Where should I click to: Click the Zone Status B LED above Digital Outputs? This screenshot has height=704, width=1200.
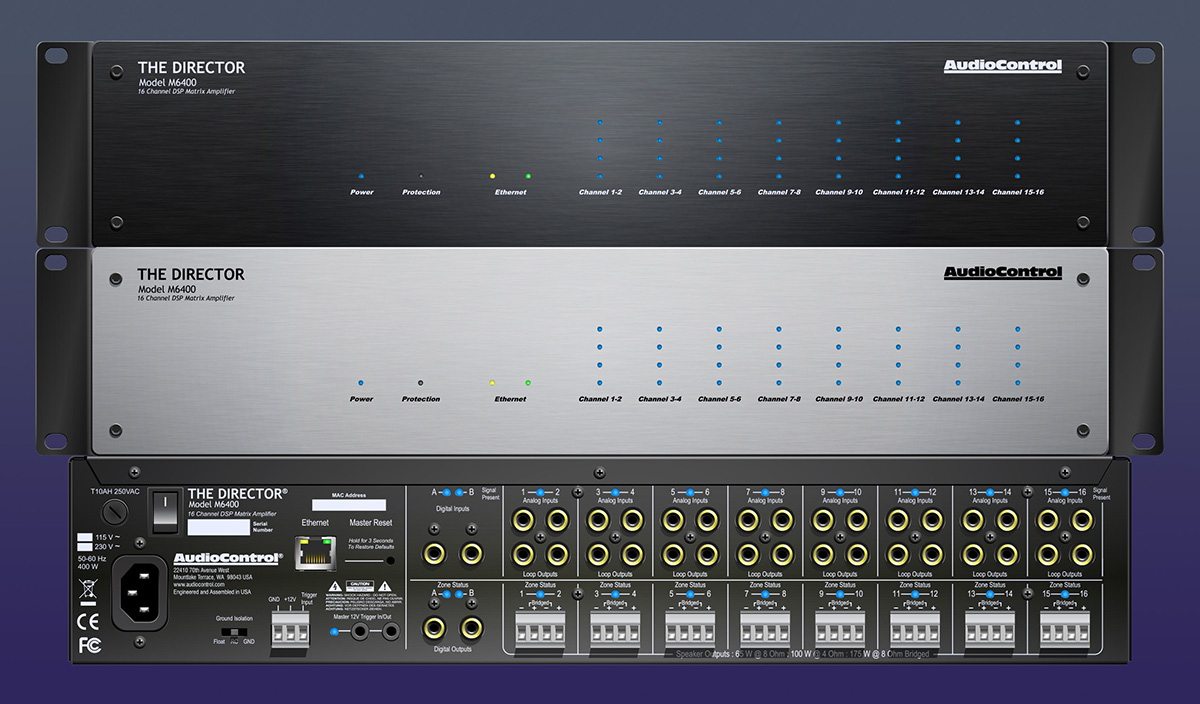tap(461, 594)
